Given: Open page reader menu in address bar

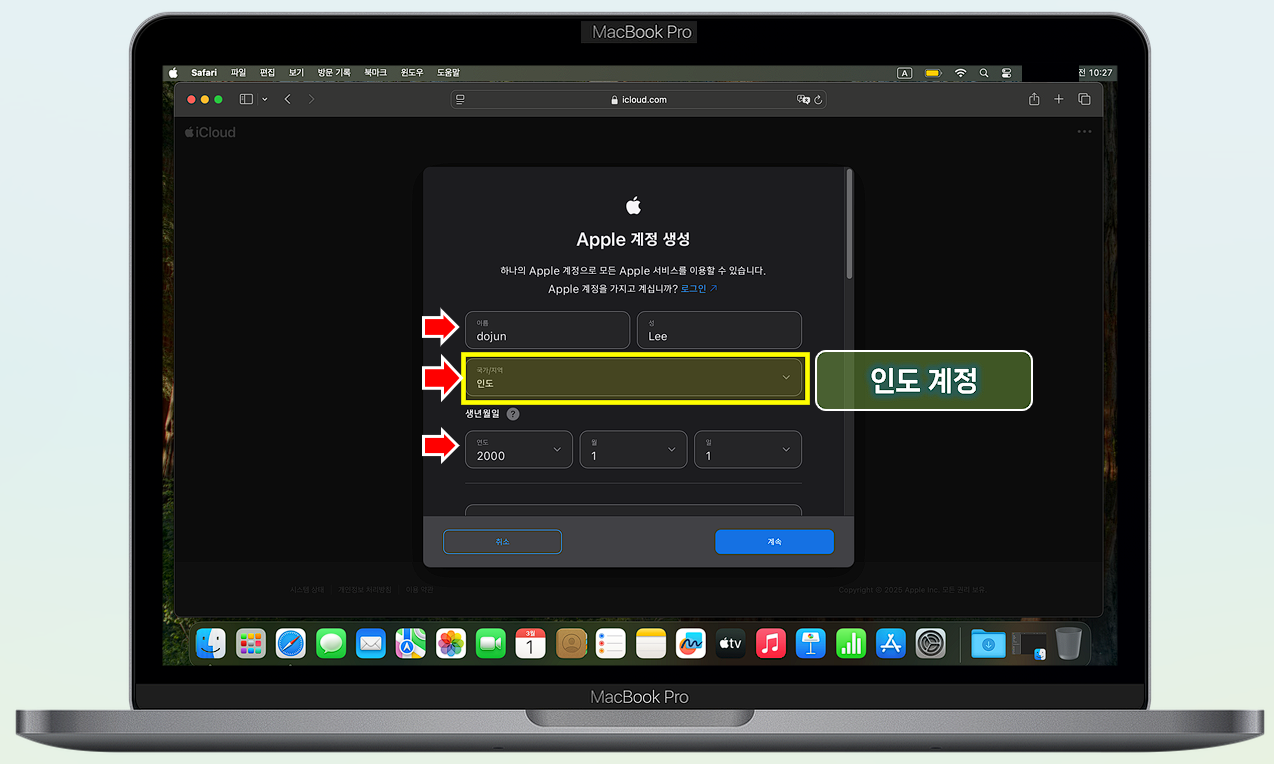Looking at the screenshot, I should [x=460, y=100].
